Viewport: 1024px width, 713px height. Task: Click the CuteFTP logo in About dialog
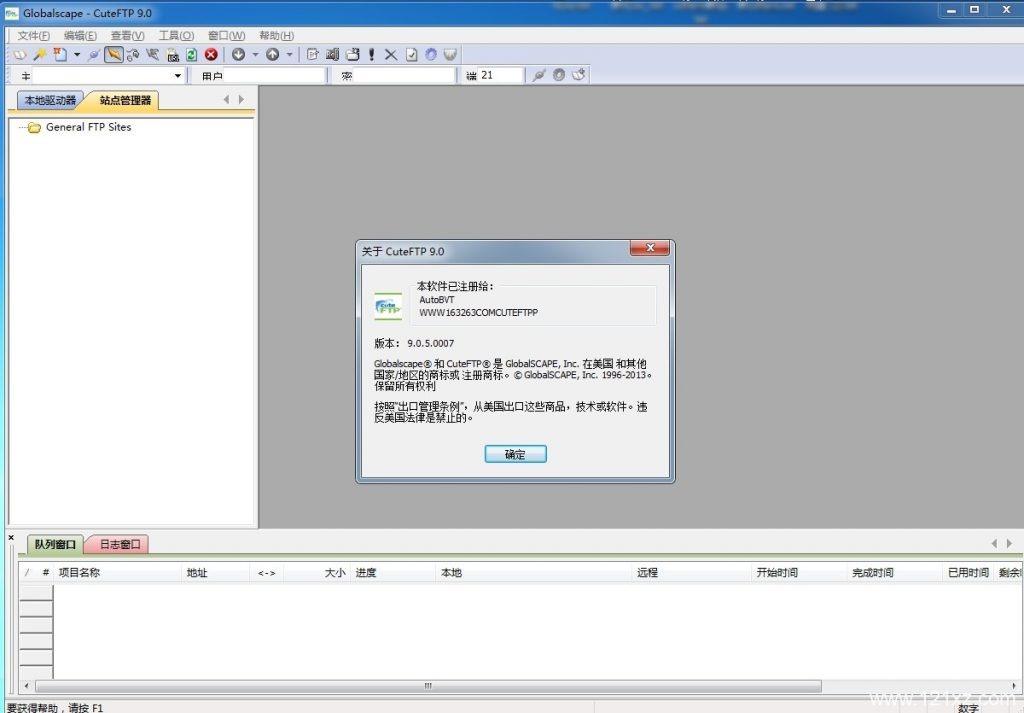[x=388, y=306]
